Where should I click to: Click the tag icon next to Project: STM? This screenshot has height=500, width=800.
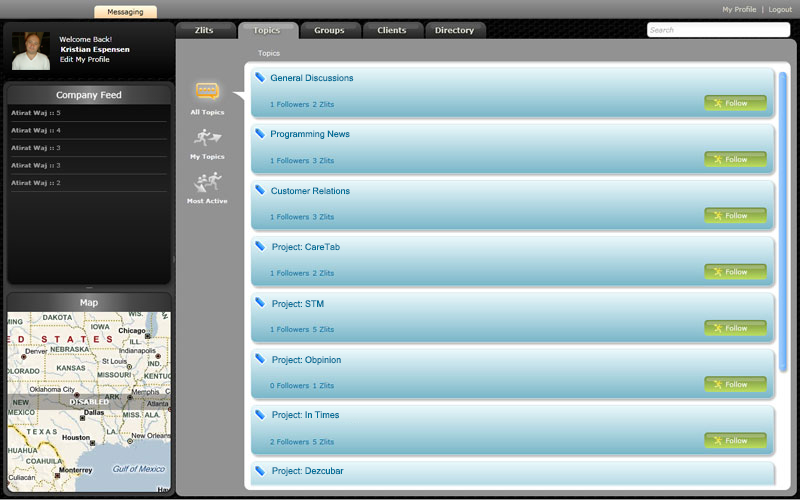(x=260, y=303)
